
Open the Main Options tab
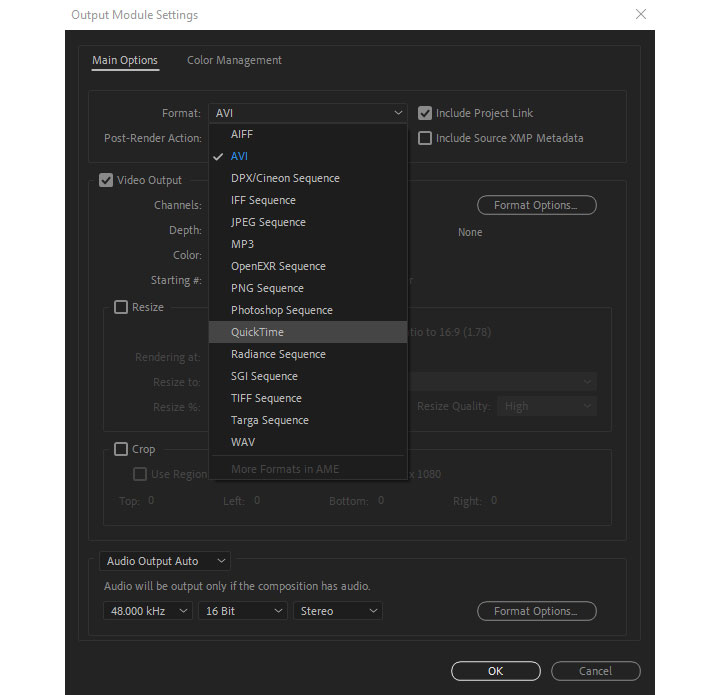click(125, 60)
